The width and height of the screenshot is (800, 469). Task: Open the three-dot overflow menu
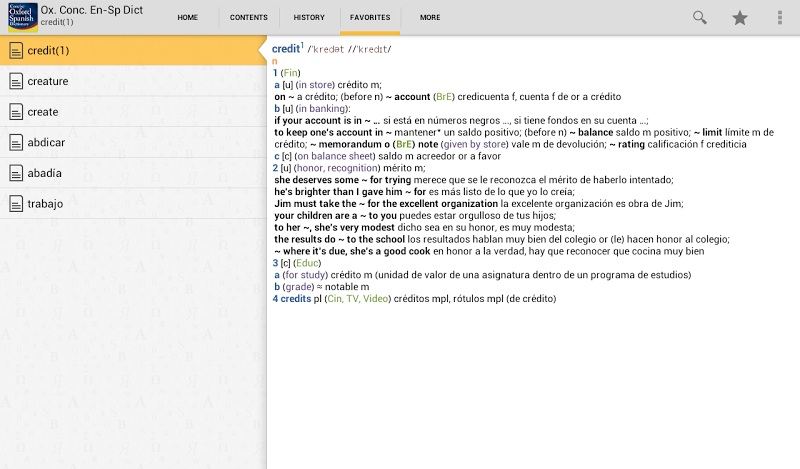780,17
